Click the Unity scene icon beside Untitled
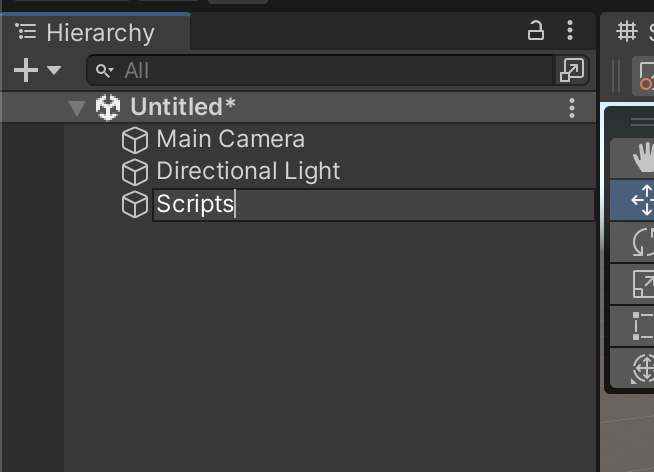This screenshot has width=654, height=472. [x=108, y=107]
